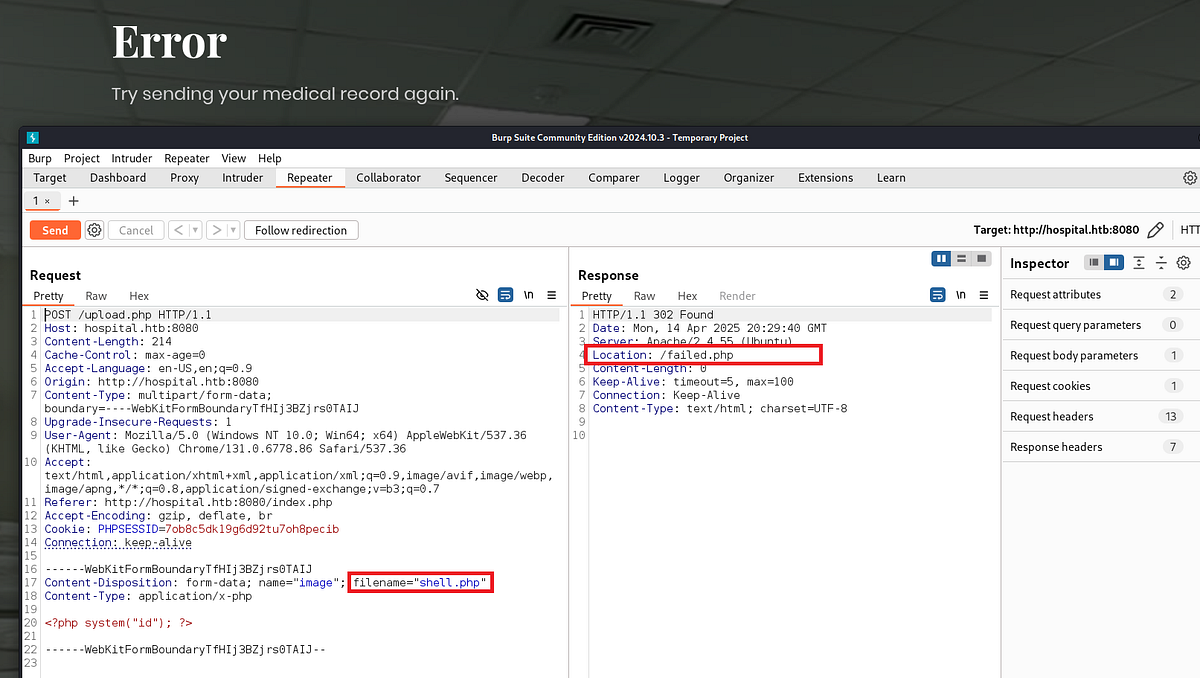Click the Cancel button
This screenshot has height=678, width=1200.
[x=136, y=230]
